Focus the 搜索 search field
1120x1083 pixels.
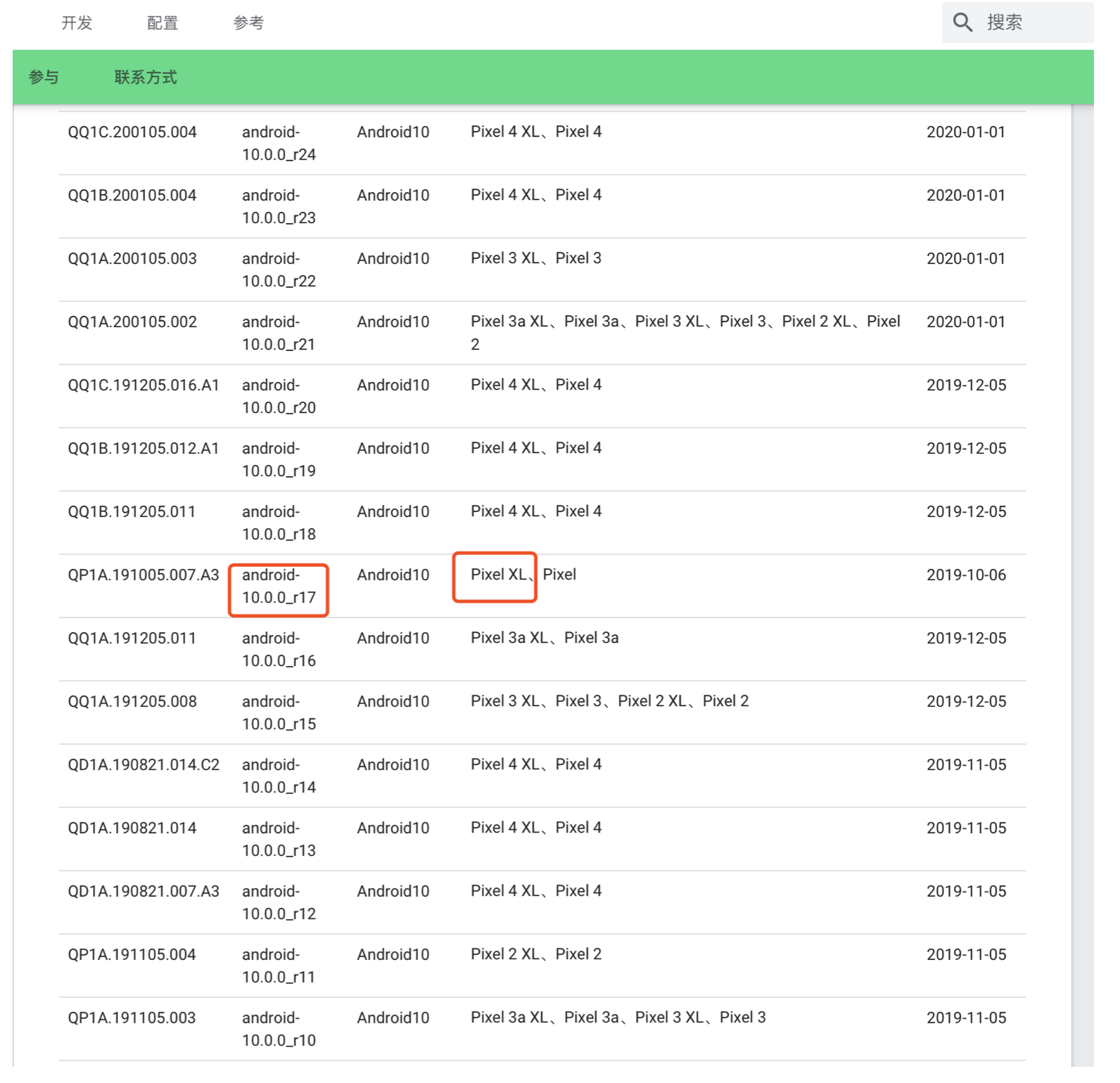1017,23
